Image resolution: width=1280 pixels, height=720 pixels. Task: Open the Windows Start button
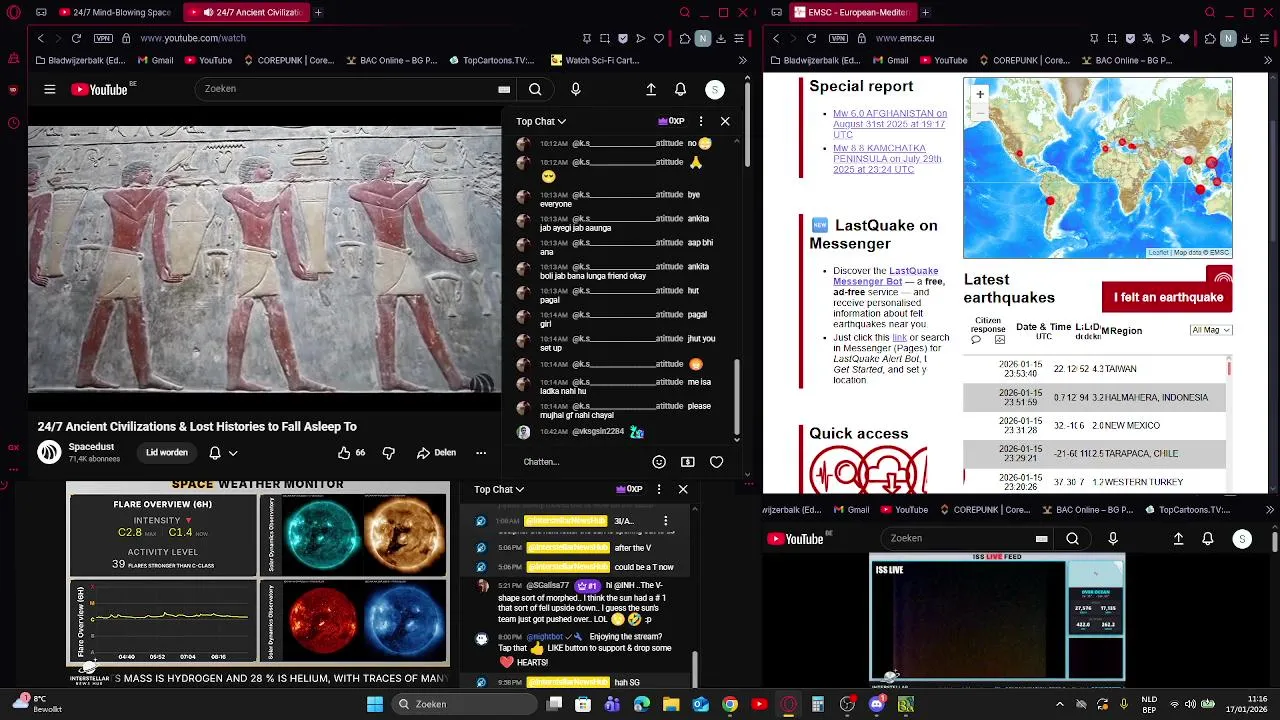pos(375,704)
